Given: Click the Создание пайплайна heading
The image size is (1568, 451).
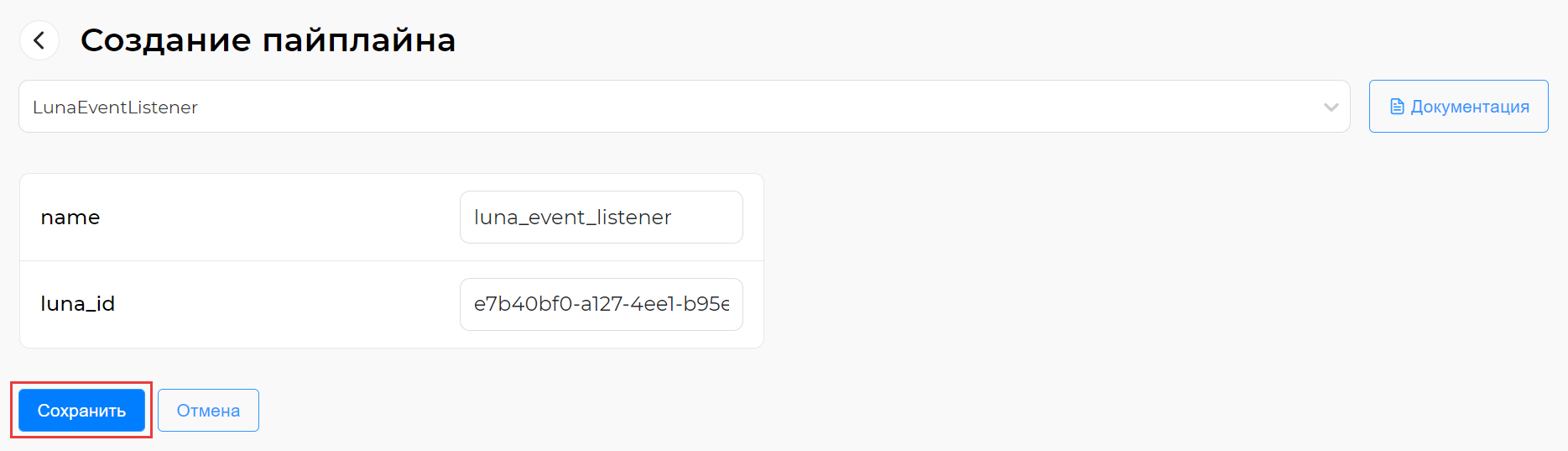Looking at the screenshot, I should (x=268, y=40).
